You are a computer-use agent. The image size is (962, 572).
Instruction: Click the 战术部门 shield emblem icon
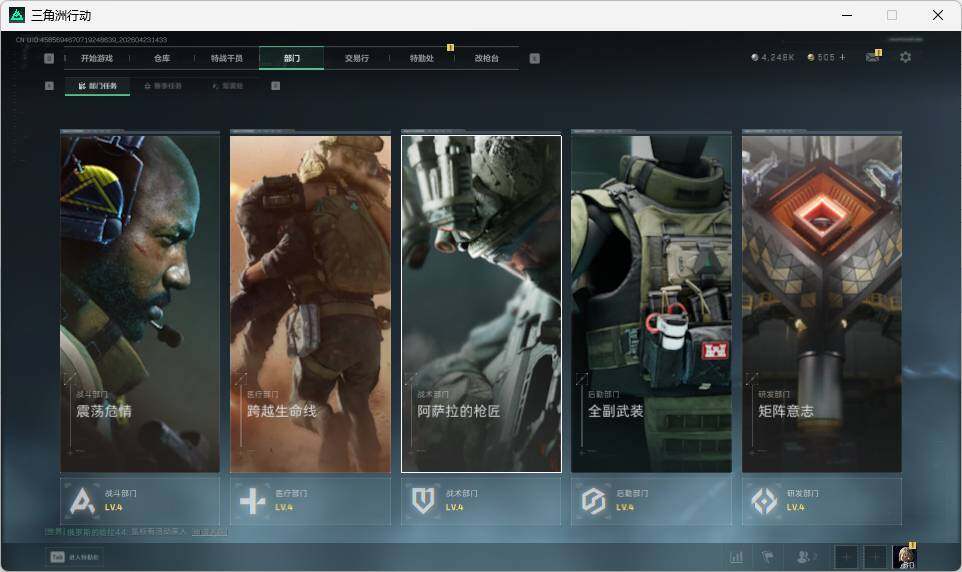click(423, 501)
